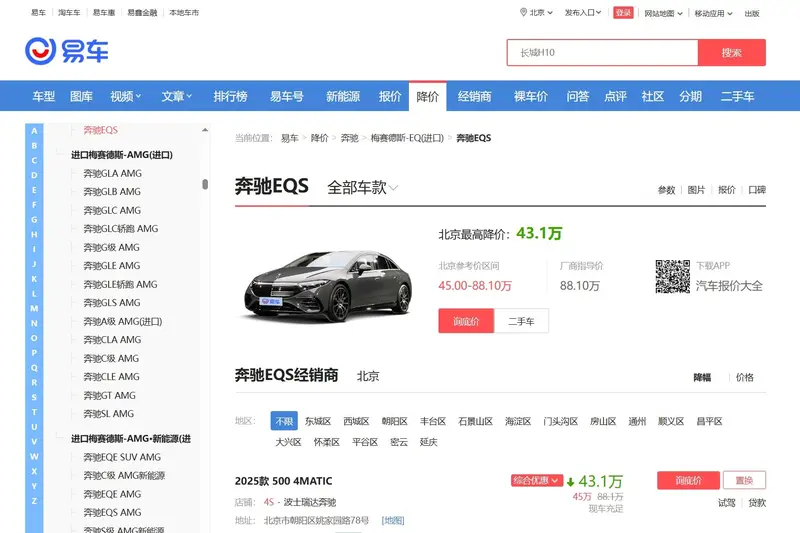Screen dimensions: 800x533
Task: Select the 大兴区 district filter
Action: tap(288, 442)
